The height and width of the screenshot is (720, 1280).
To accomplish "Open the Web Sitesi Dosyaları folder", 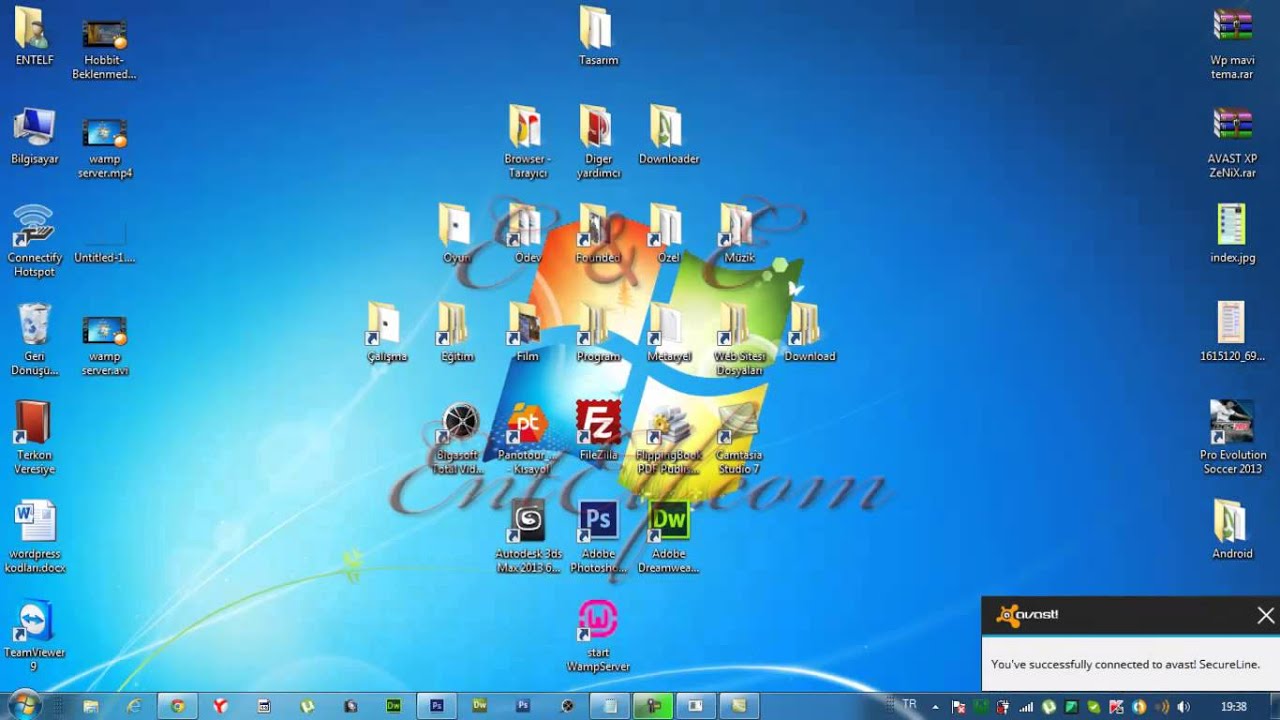I will (x=739, y=340).
